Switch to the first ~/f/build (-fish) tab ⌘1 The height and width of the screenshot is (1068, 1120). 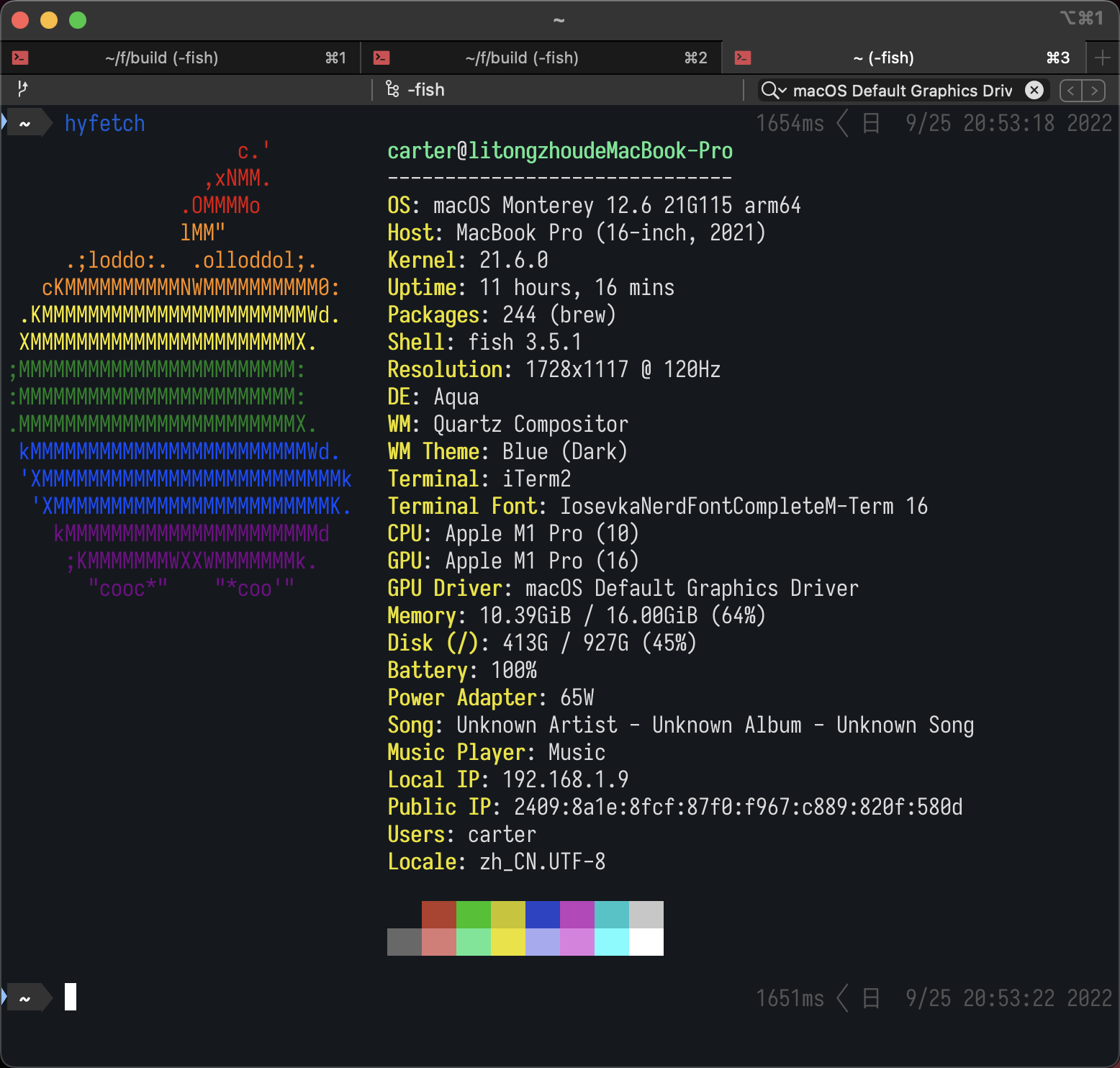tap(180, 58)
